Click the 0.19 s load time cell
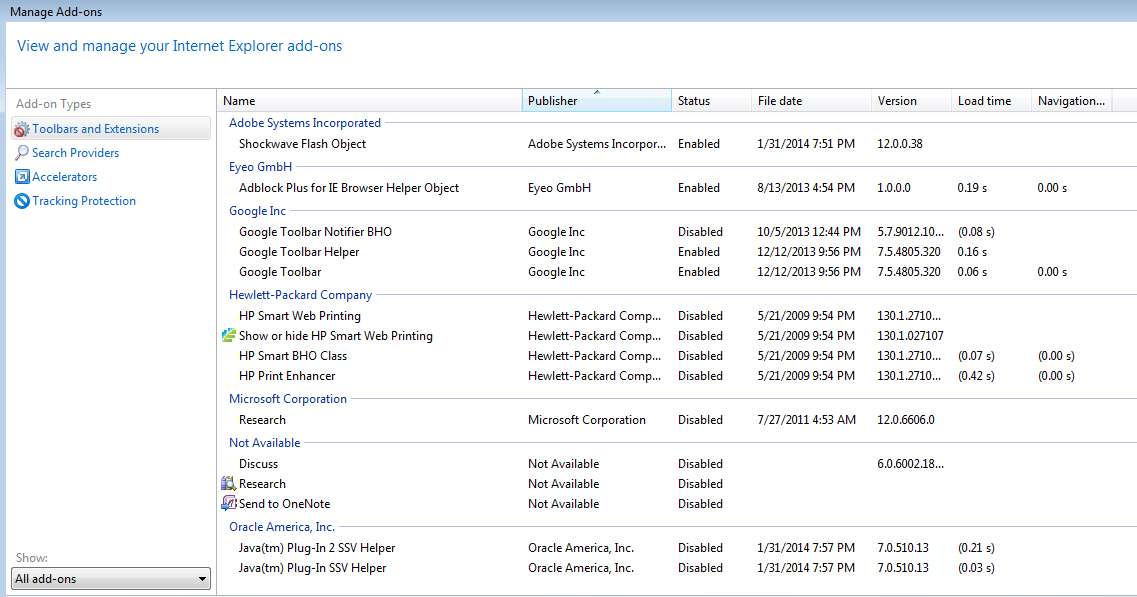 (972, 188)
